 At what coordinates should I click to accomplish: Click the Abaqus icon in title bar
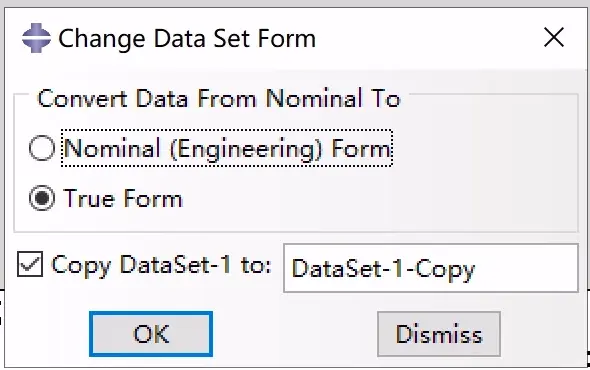pos(36,38)
